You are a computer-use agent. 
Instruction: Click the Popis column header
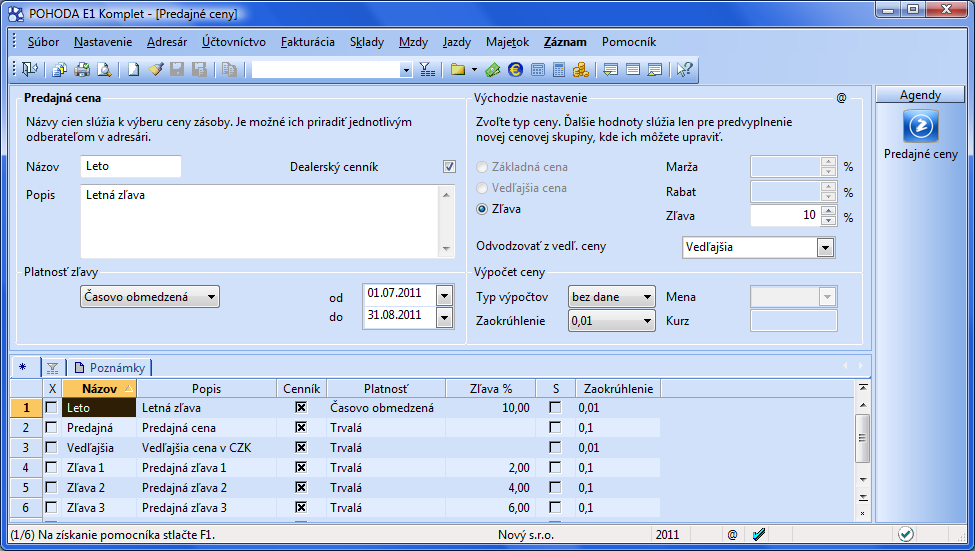(x=206, y=389)
